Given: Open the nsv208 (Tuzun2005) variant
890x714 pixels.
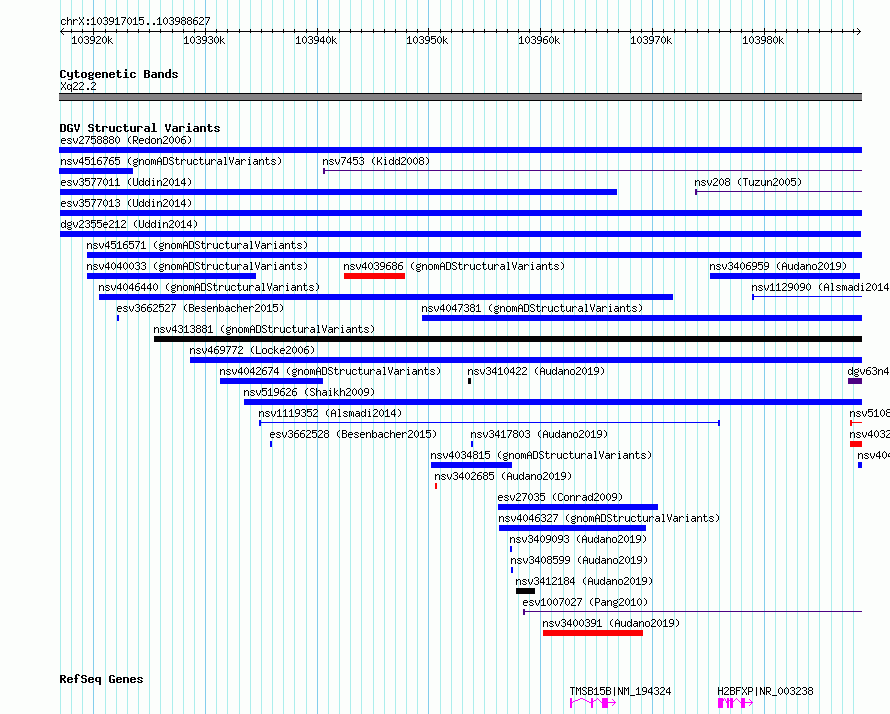Looking at the screenshot, I should [748, 182].
